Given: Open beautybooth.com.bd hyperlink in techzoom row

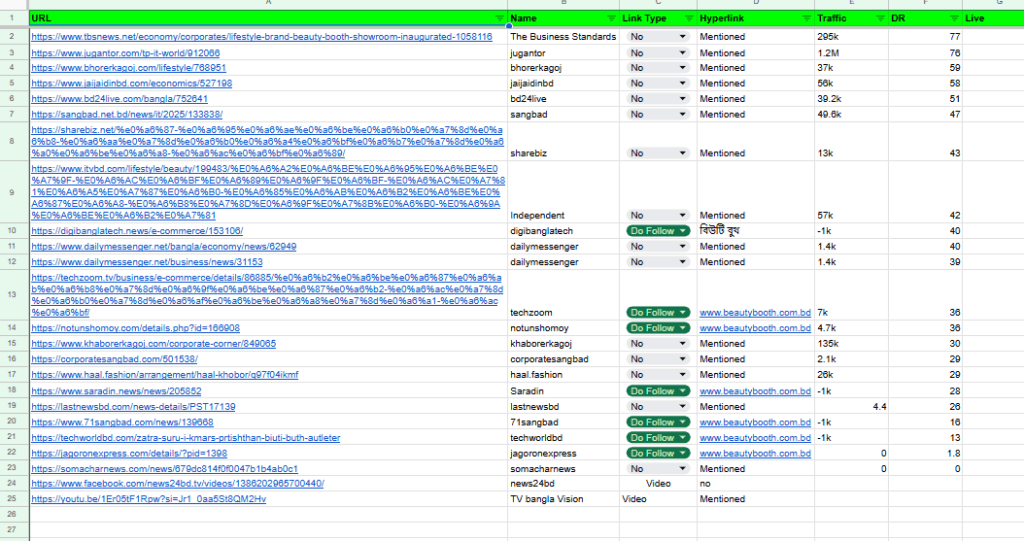Looking at the screenshot, I should click(x=755, y=312).
